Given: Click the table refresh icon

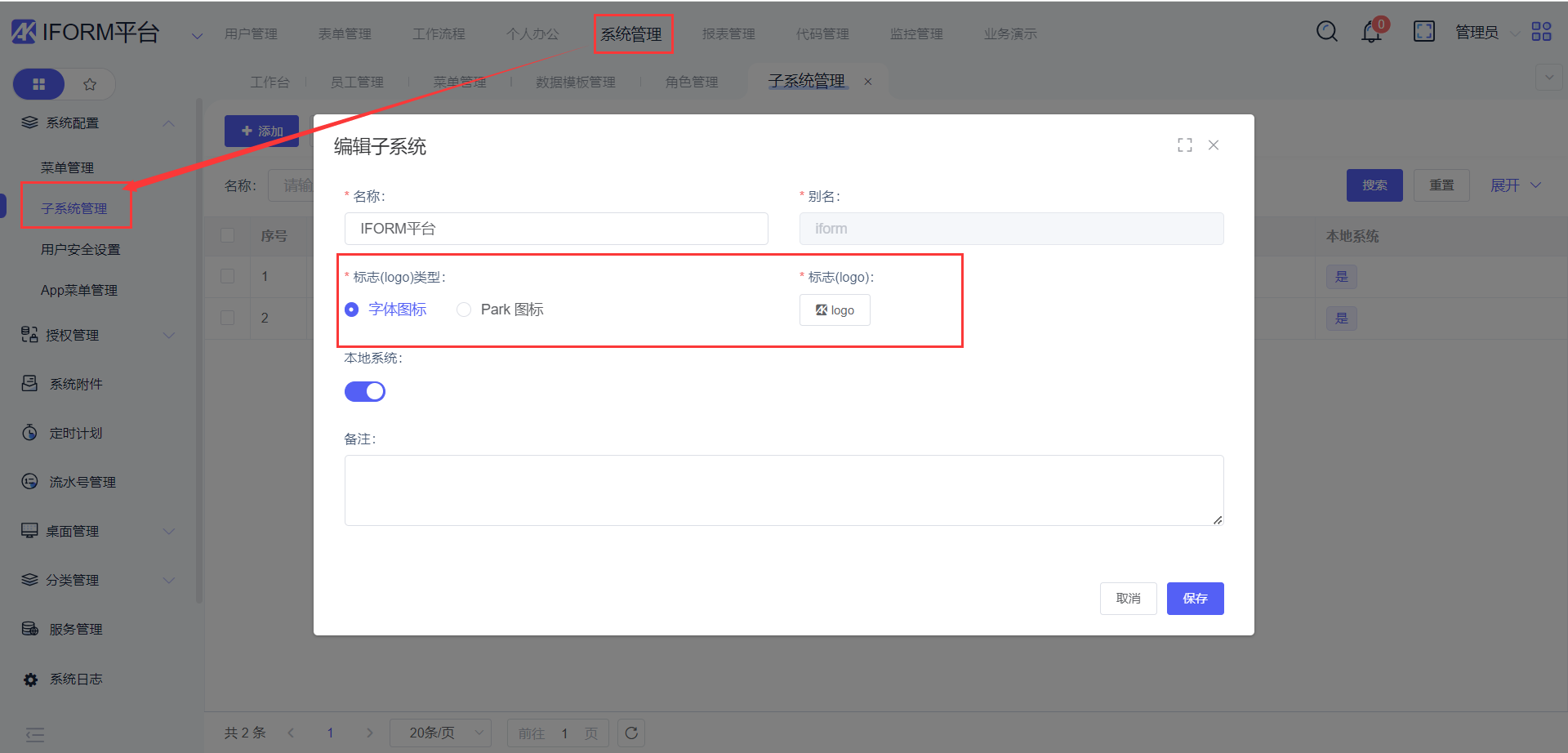Looking at the screenshot, I should coord(631,733).
